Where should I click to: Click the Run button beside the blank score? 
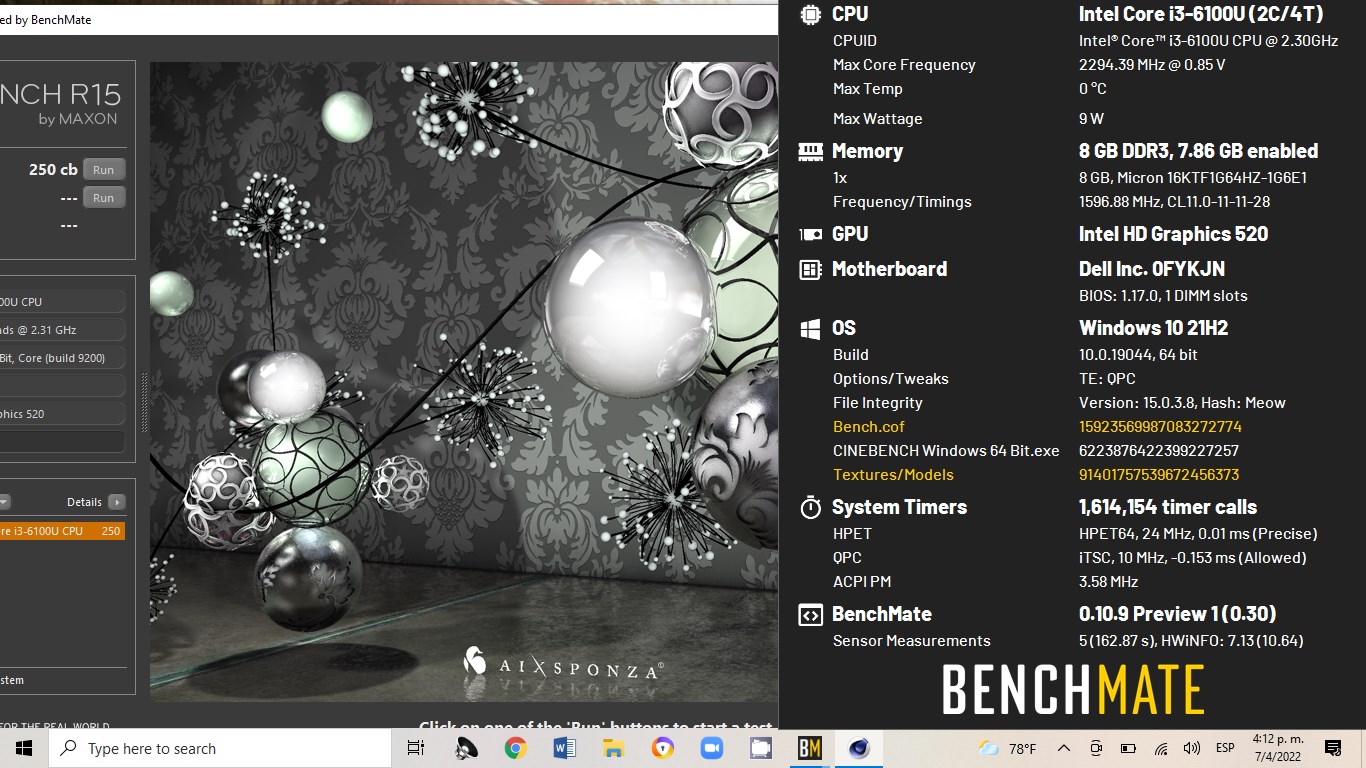point(104,198)
